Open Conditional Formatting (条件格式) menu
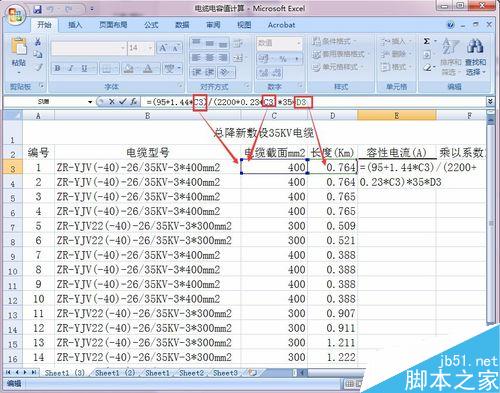500x393 pixels. pos(334,41)
